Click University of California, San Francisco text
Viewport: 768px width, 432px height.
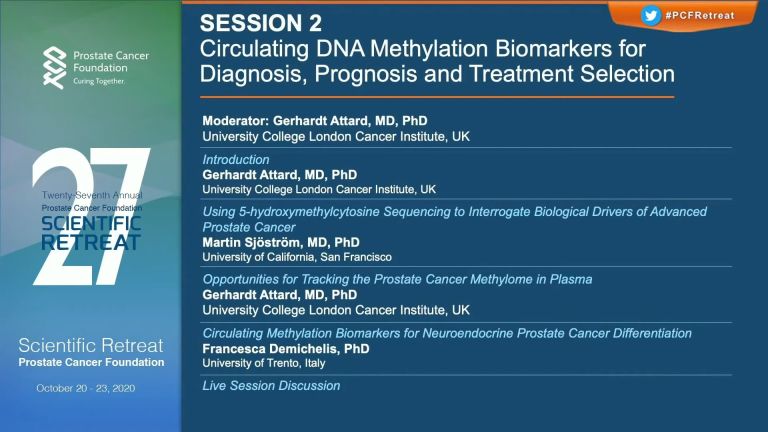pos(297,257)
